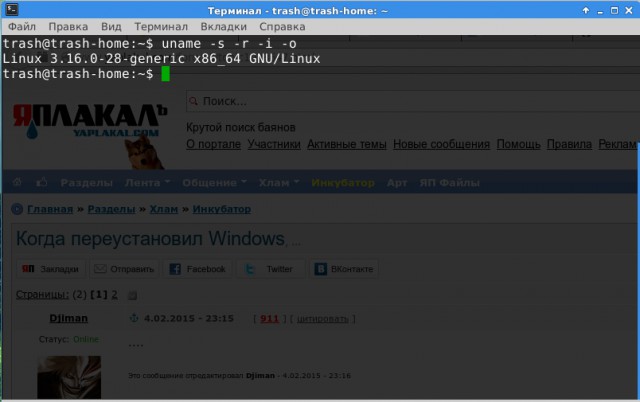Click Djiman's avatar image
Viewport: 640px width, 402px height.
click(69, 377)
